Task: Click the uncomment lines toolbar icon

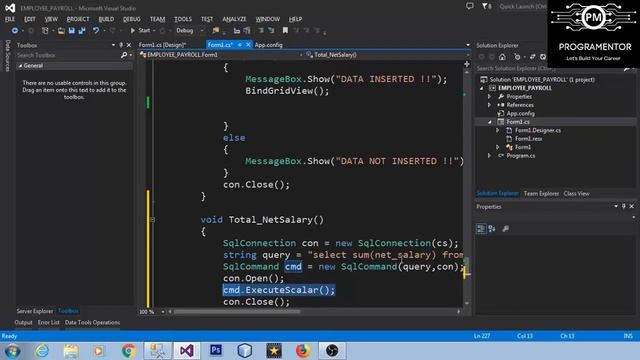Action: click(271, 31)
